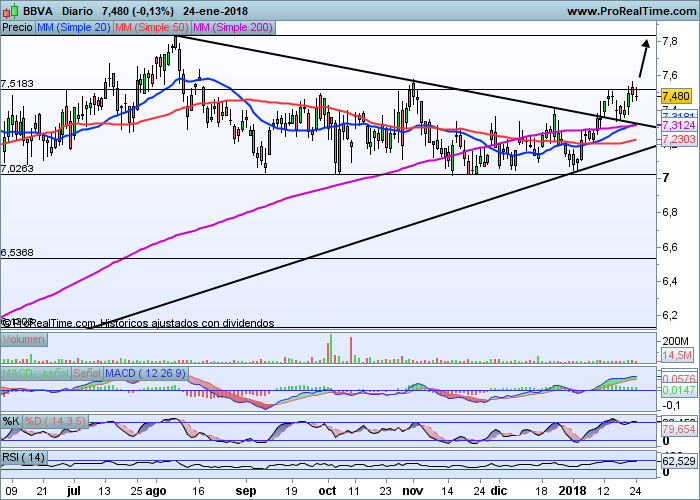Open the Volumen indicator panel label
This screenshot has width=700, height=500.
click(x=23, y=340)
